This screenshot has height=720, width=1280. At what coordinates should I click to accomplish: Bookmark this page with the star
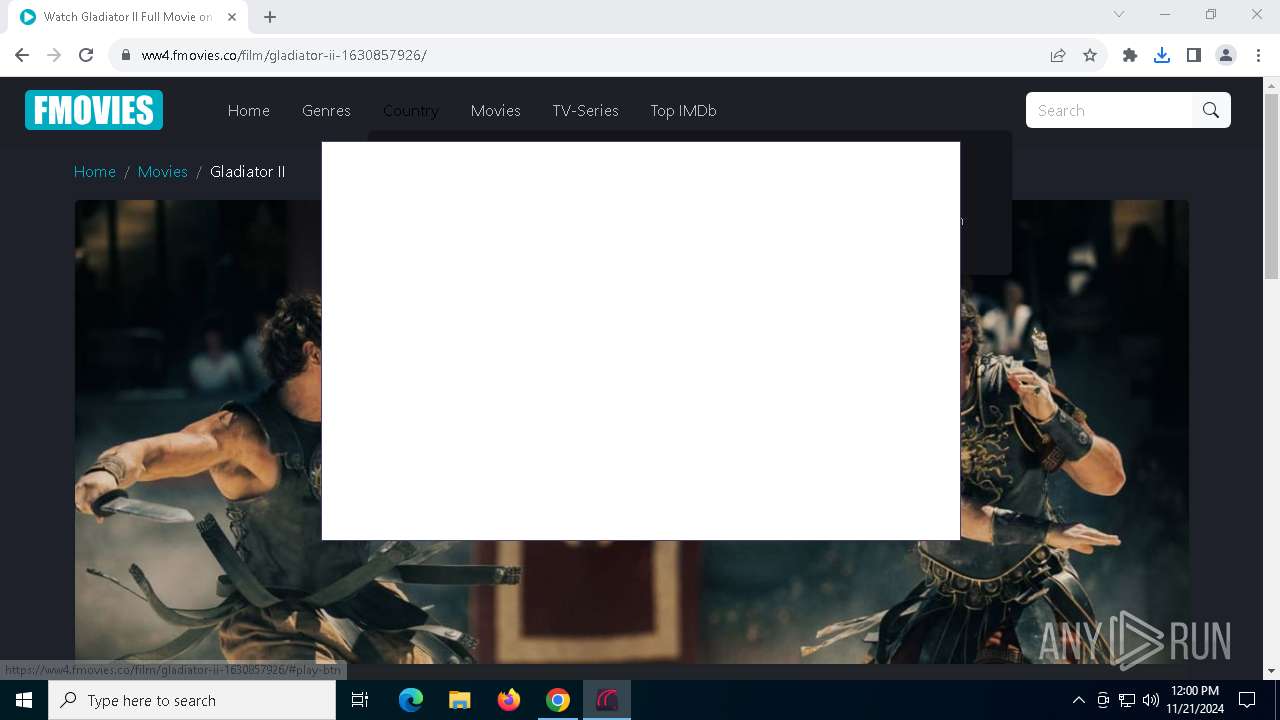(1090, 55)
